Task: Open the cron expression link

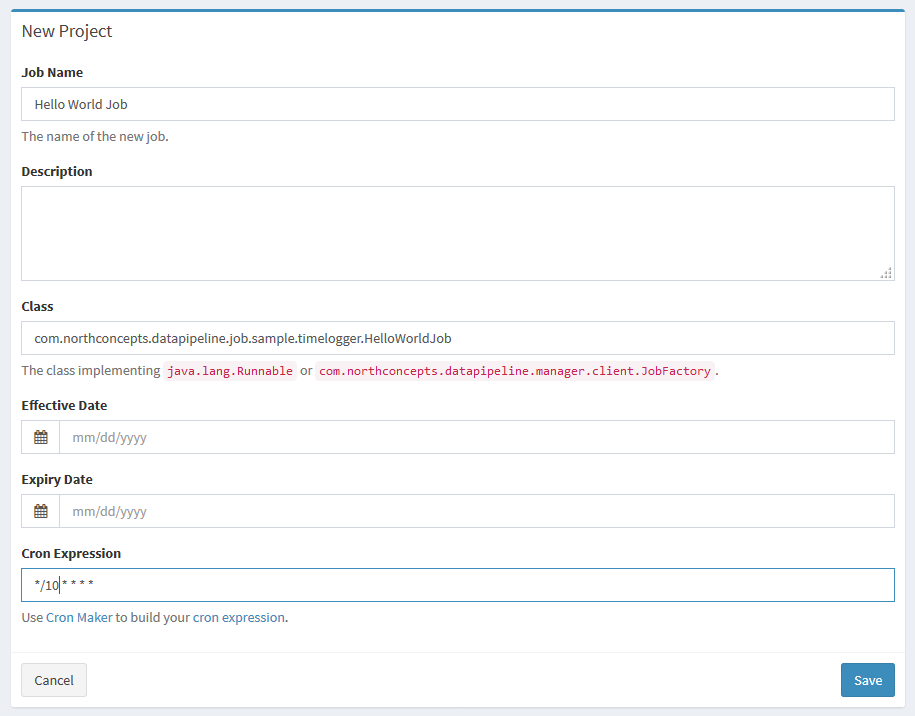Action: [x=239, y=617]
